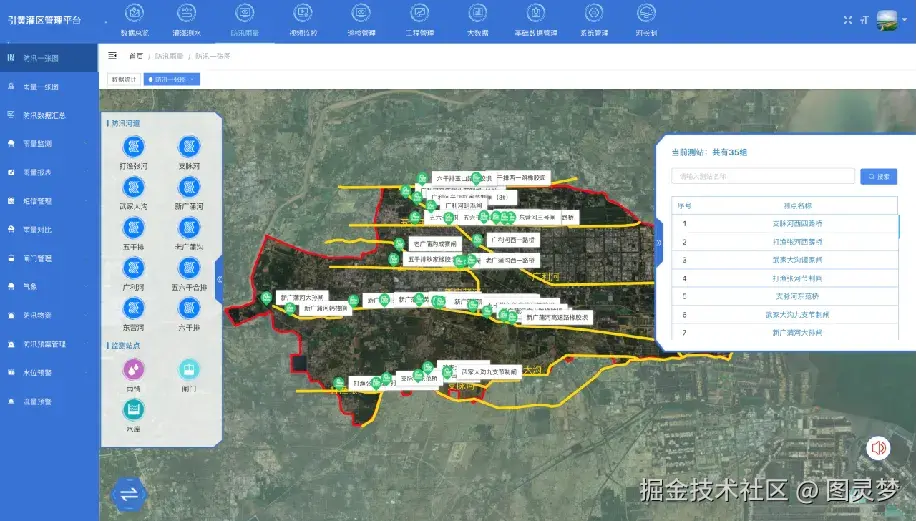
Task: Select station row 5 支脉河东范桥
Action: click(785, 296)
